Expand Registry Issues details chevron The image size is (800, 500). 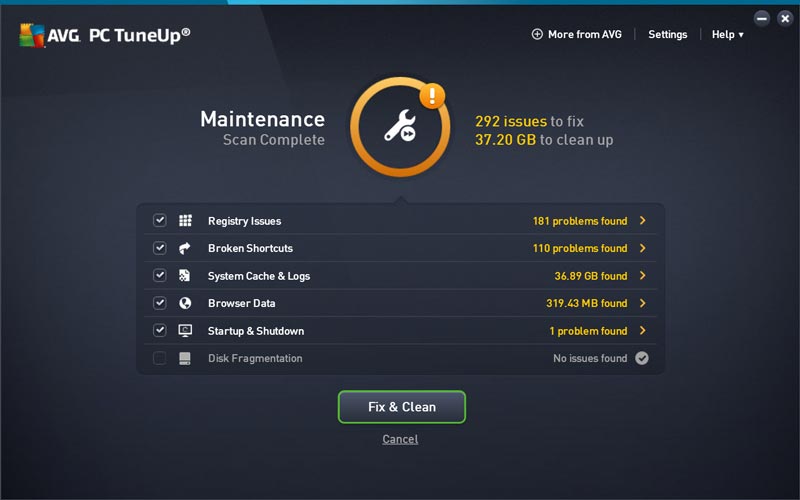[643, 220]
